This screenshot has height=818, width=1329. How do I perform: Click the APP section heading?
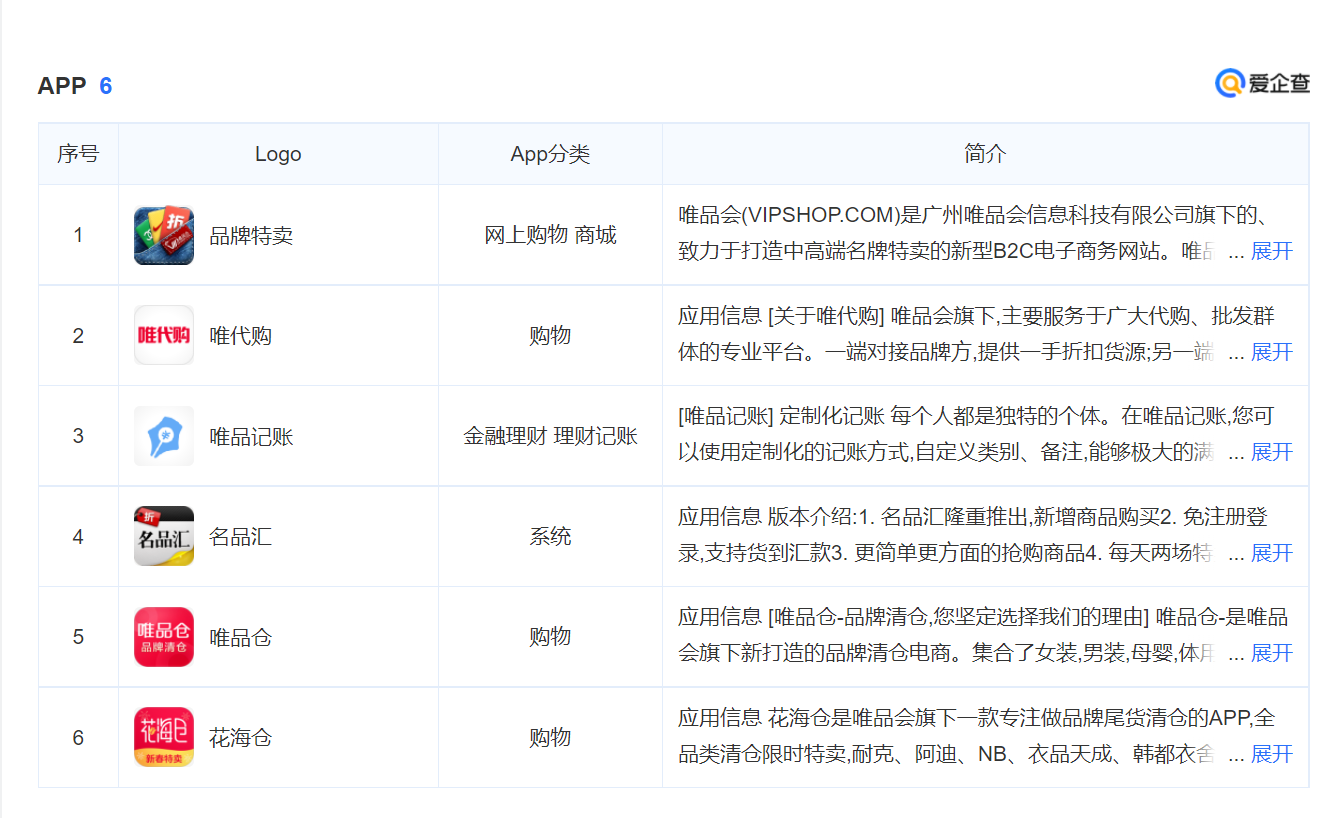pyautogui.click(x=62, y=86)
